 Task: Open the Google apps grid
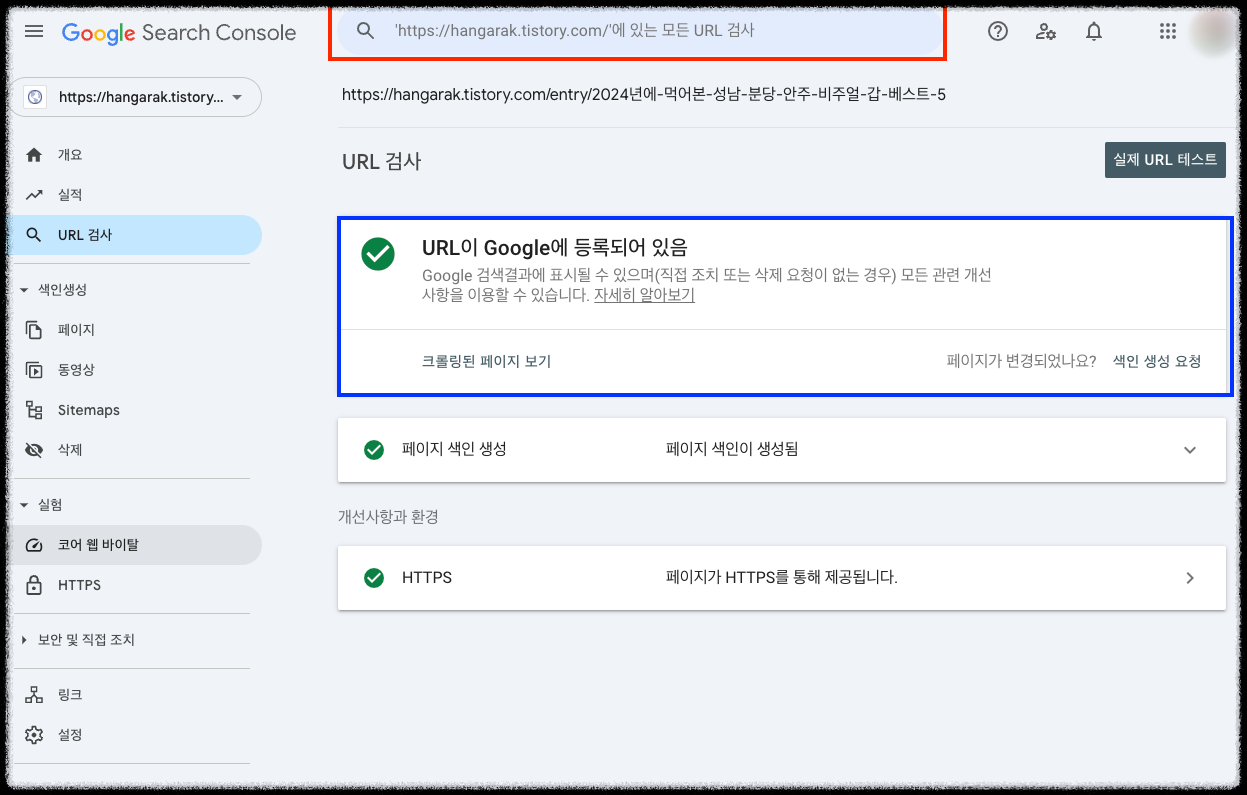pyautogui.click(x=1168, y=32)
